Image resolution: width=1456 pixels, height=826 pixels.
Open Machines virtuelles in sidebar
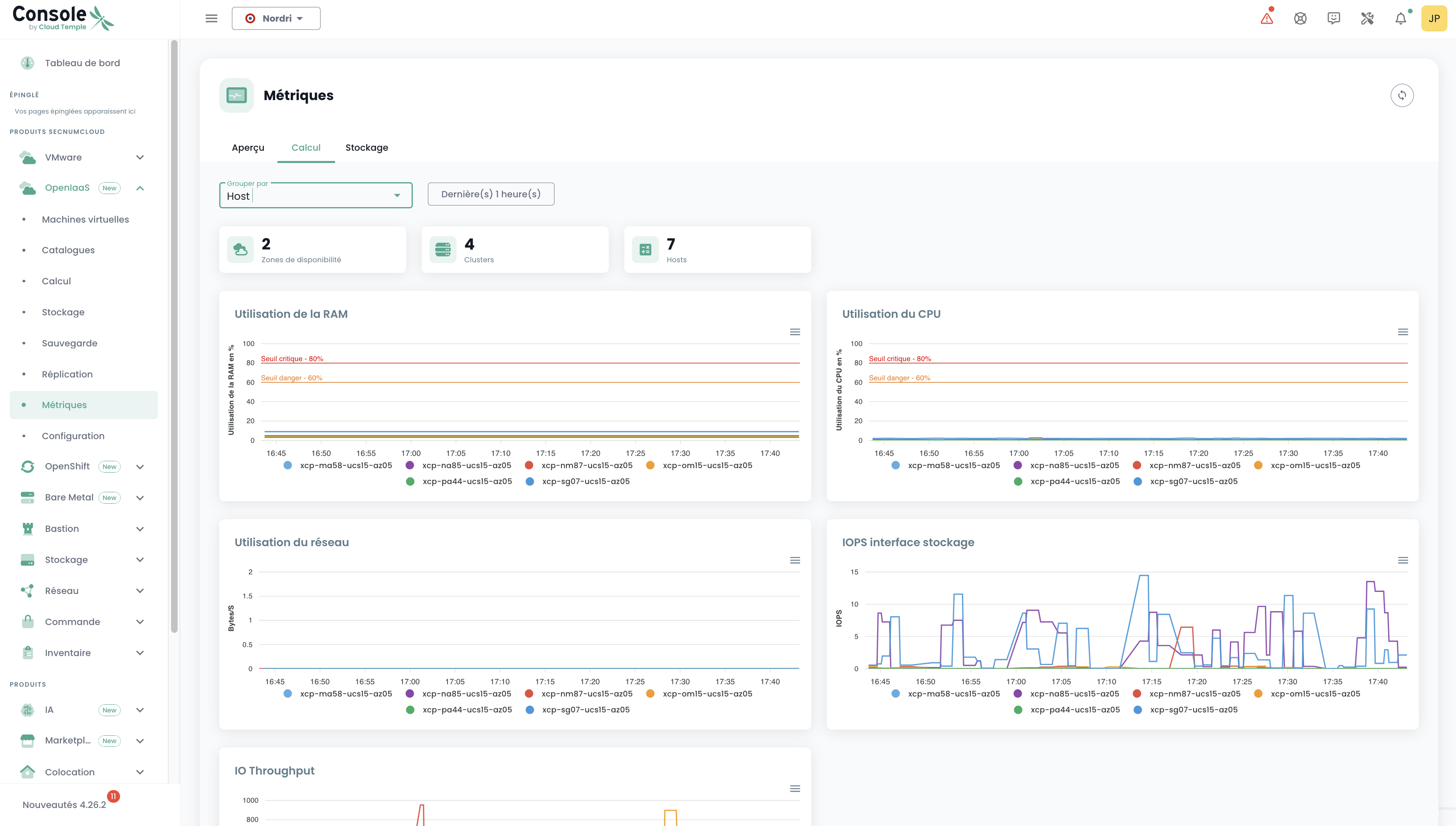click(x=85, y=219)
